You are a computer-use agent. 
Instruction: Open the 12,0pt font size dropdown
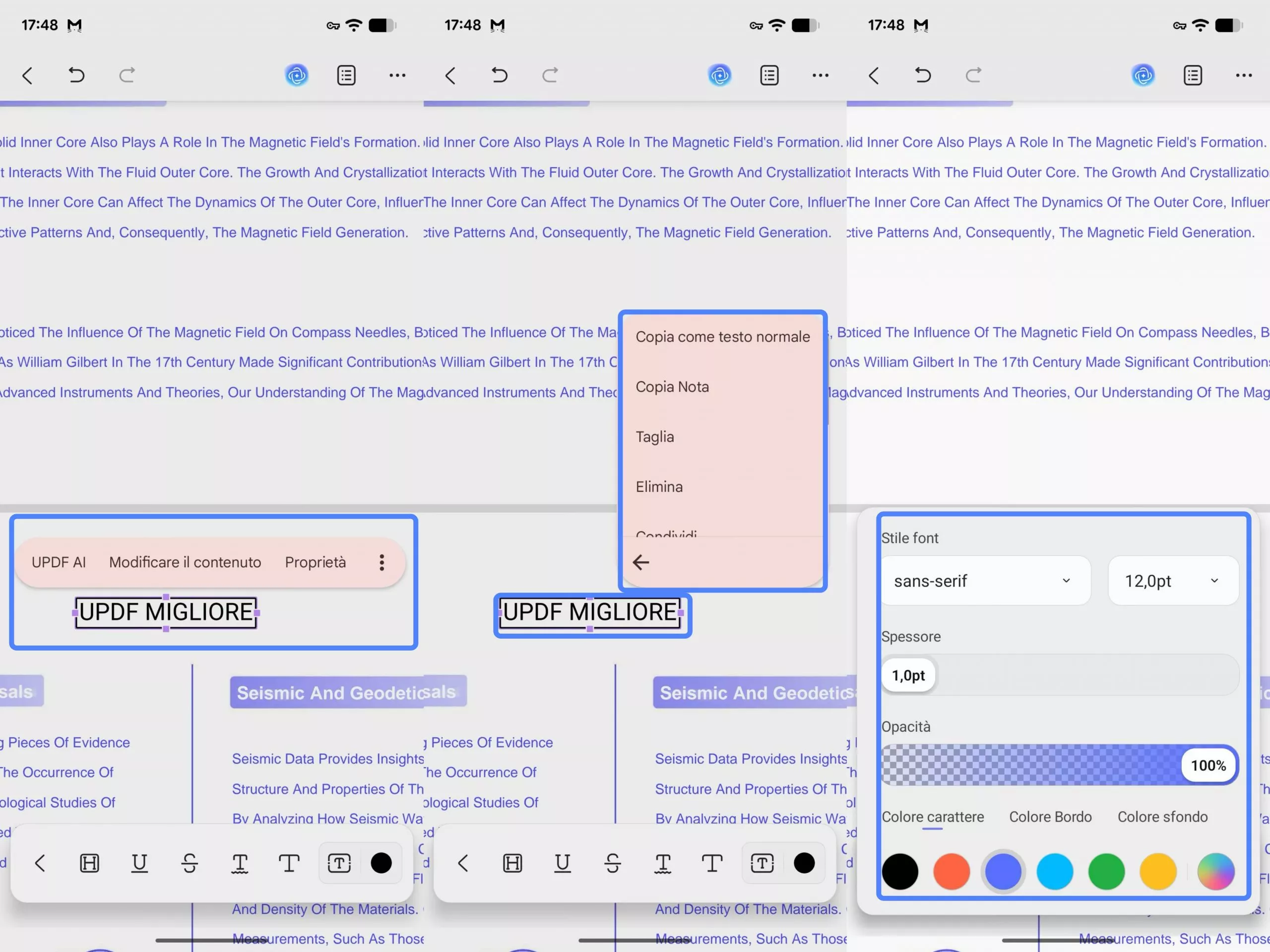pos(1172,581)
